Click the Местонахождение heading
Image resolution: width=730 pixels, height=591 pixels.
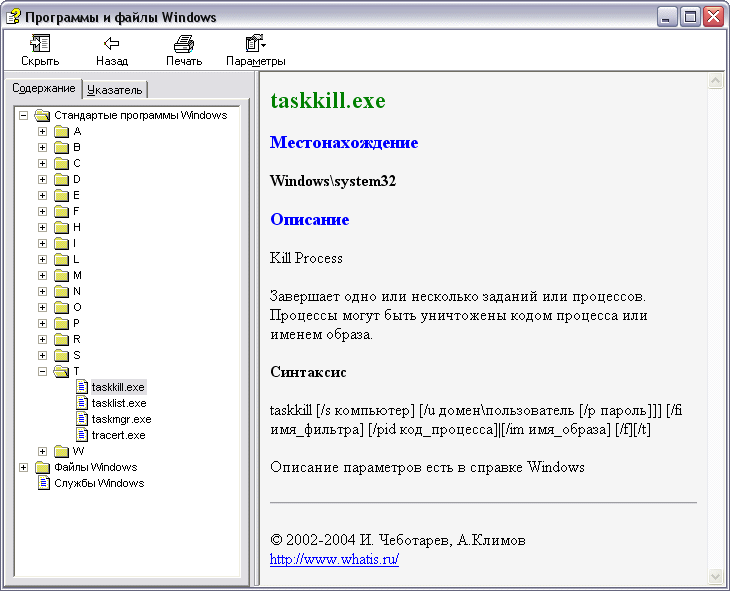tap(344, 142)
